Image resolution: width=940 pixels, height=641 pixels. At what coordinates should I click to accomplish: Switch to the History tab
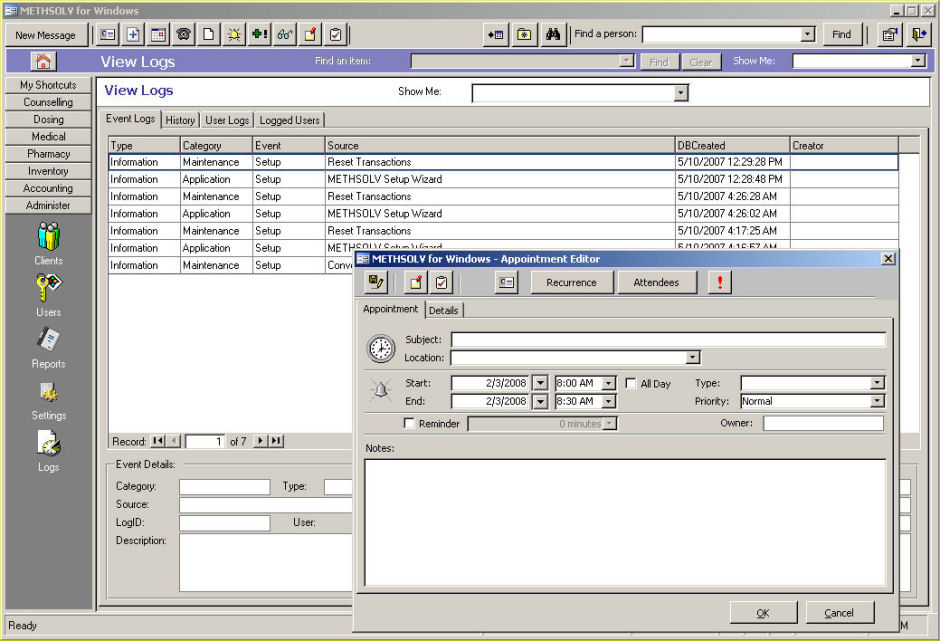(x=180, y=120)
